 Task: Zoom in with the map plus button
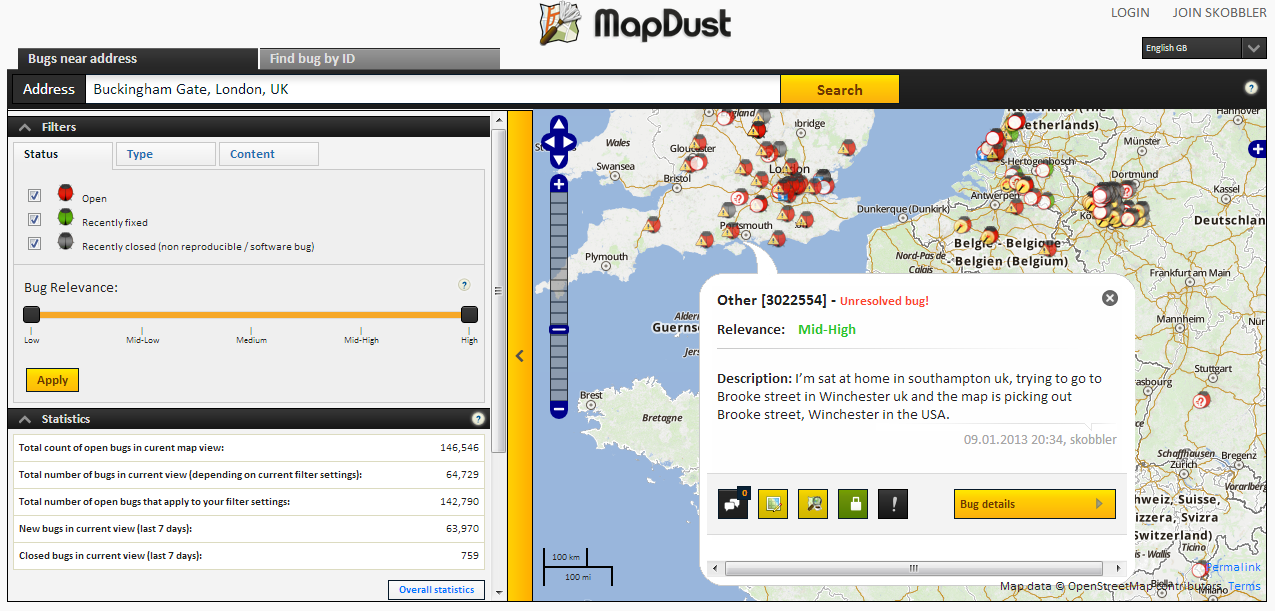[x=559, y=184]
